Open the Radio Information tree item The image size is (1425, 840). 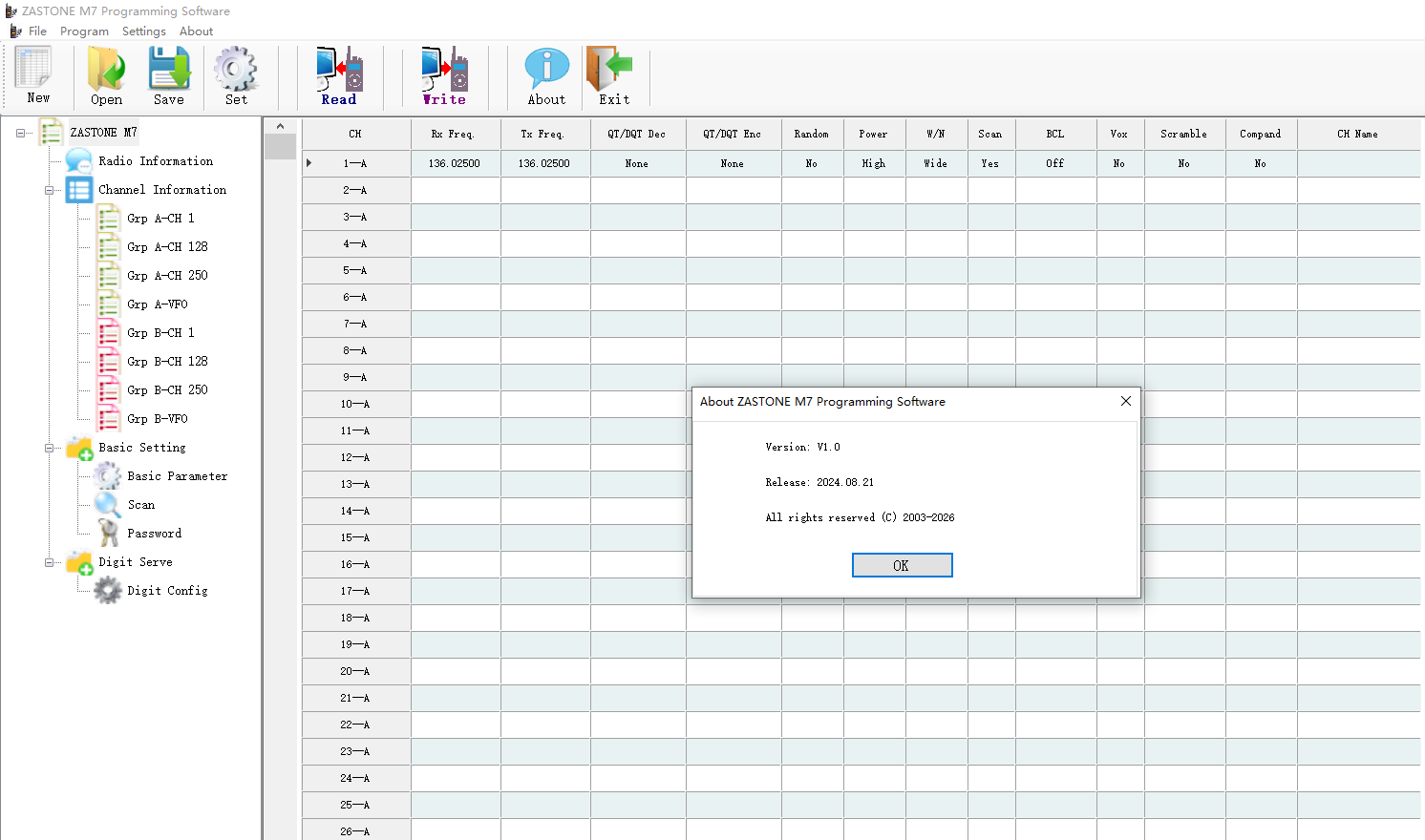[x=156, y=161]
